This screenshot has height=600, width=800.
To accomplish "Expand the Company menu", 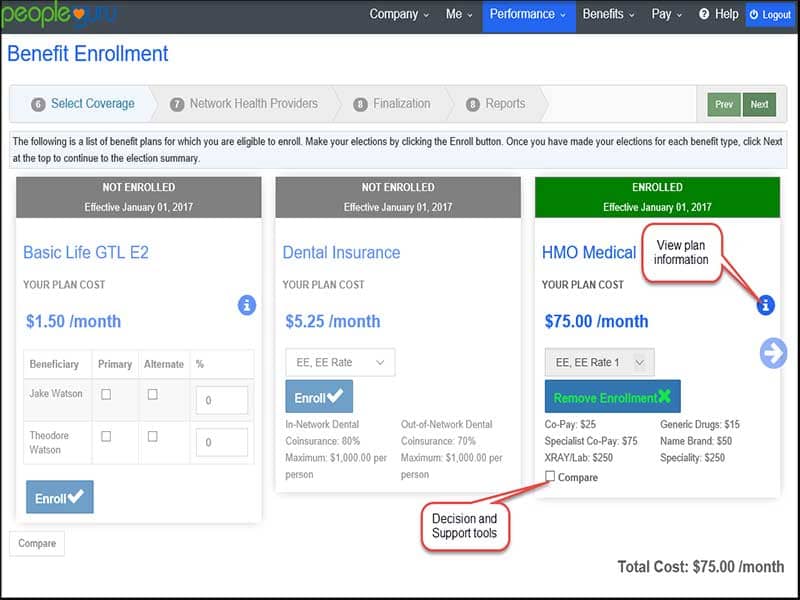I will [x=399, y=15].
